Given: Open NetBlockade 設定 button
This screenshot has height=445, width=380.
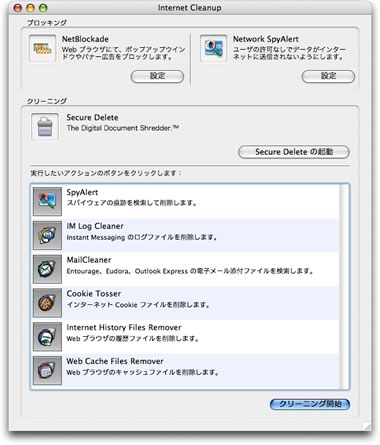Looking at the screenshot, I should (x=157, y=76).
